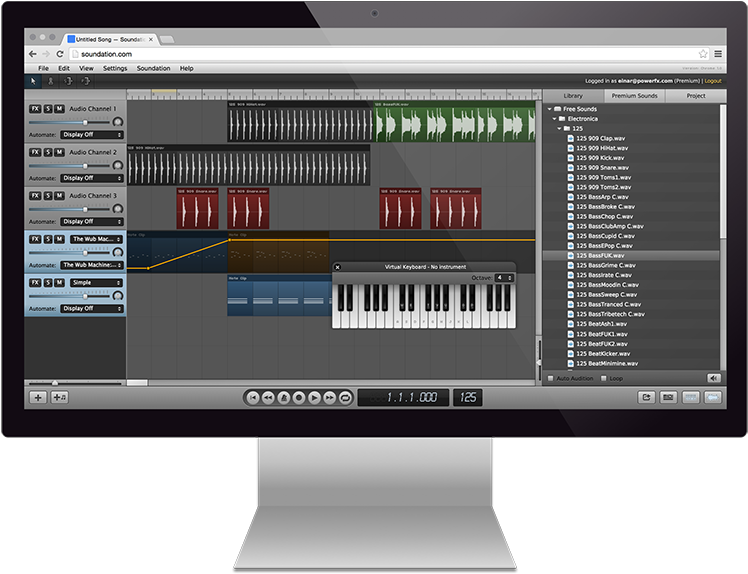This screenshot has height=574, width=748.
Task: Open the File menu
Action: click(x=43, y=68)
